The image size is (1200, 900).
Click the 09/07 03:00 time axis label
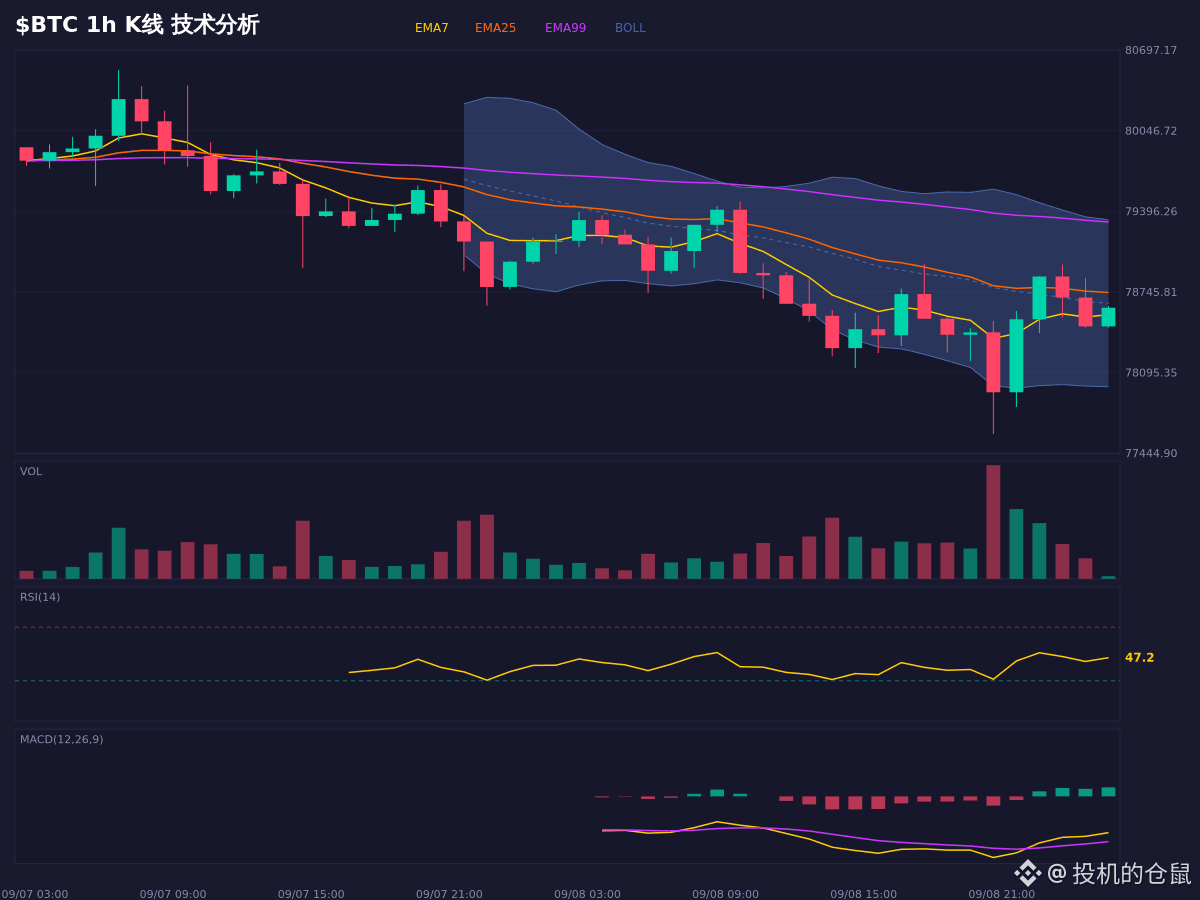35,894
